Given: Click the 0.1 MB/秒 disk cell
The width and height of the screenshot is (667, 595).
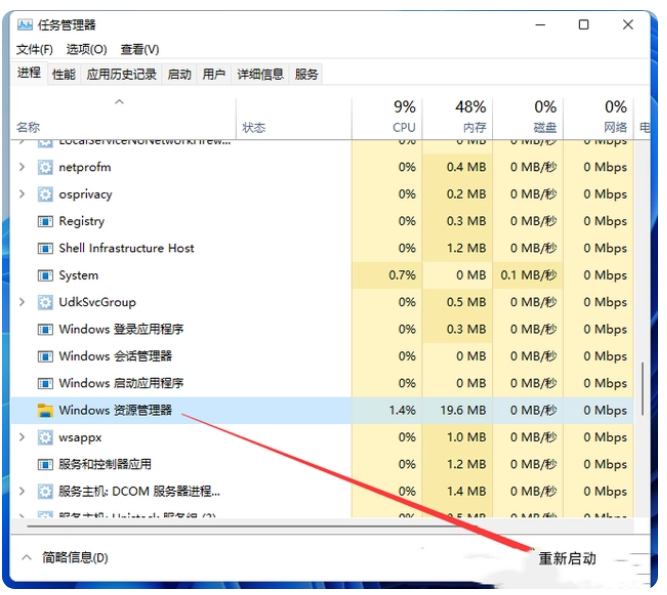Looking at the screenshot, I should (x=528, y=276).
